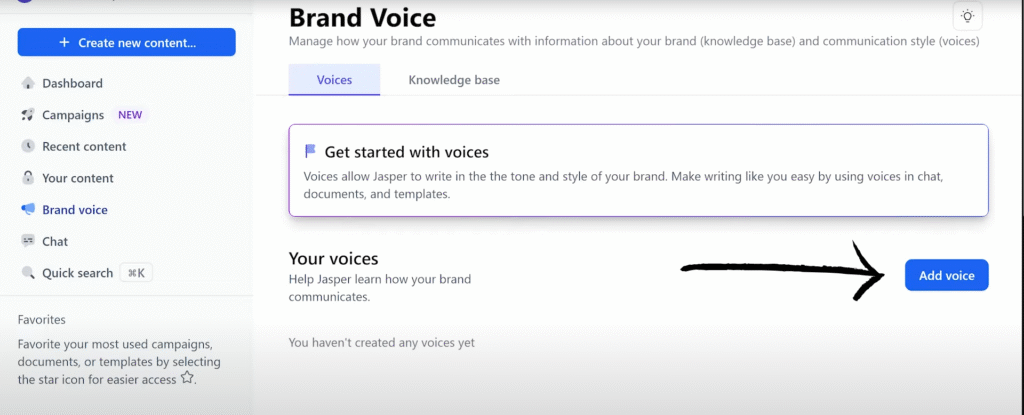
Task: Click the Brand voice megaphone icon
Action: tap(27, 210)
